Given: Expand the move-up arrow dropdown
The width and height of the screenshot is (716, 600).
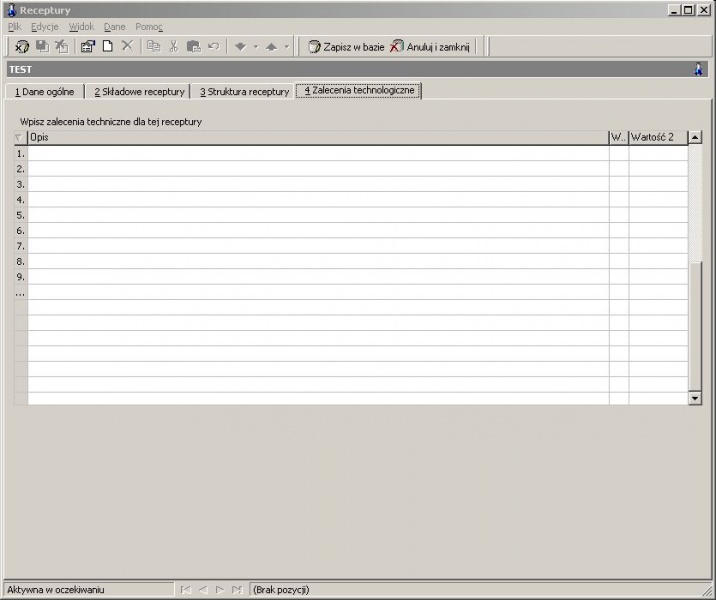Looking at the screenshot, I should 287,47.
